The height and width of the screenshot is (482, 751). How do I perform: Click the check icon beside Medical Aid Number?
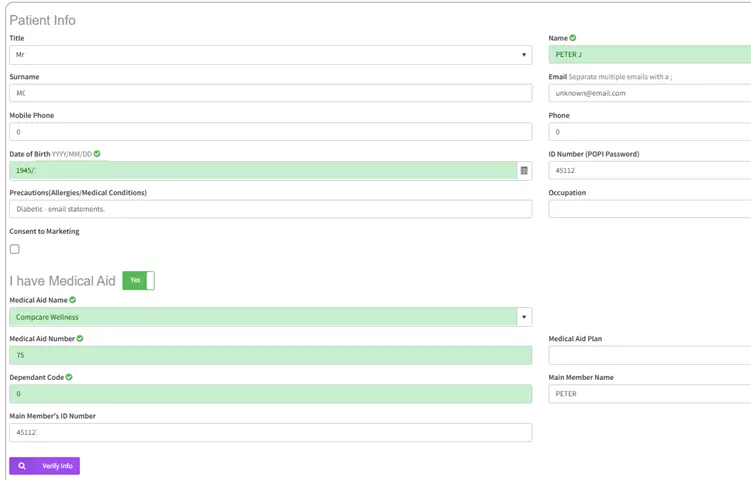[80, 338]
